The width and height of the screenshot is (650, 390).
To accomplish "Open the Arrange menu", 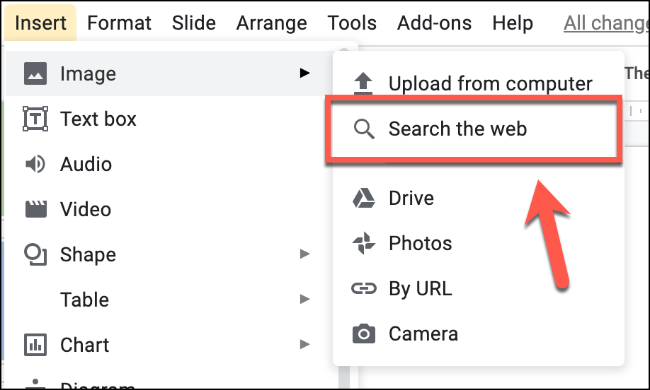I will (272, 23).
